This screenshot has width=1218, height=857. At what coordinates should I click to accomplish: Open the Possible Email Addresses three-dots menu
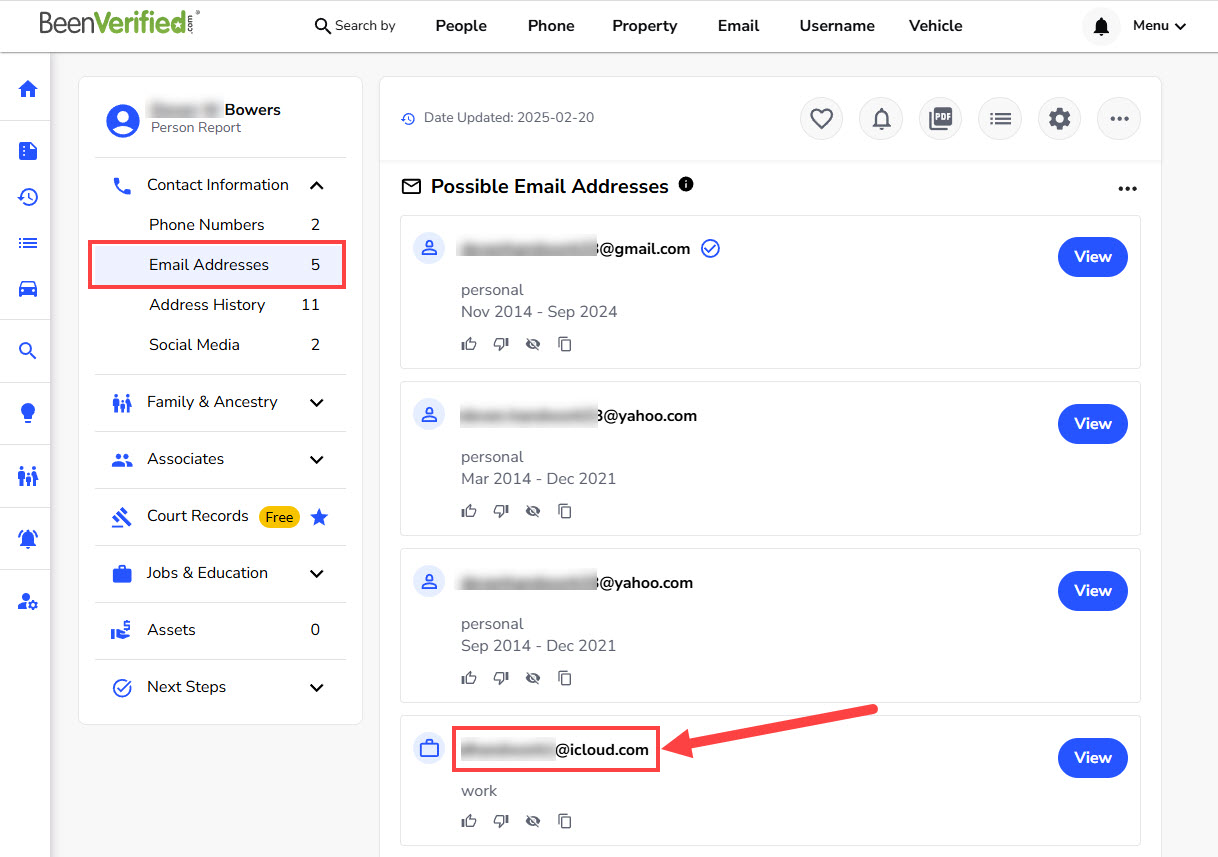[x=1127, y=189]
